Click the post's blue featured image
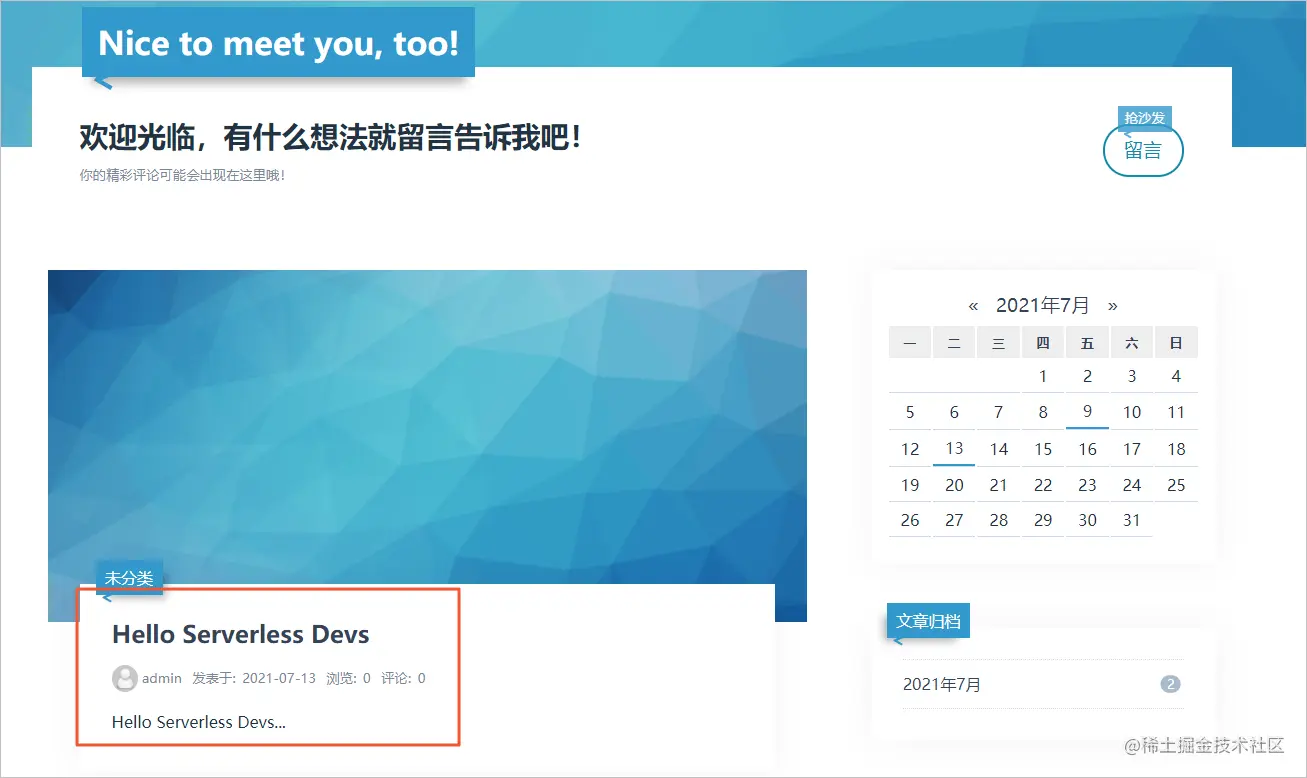Screen dimensions: 1307x778 (x=427, y=426)
